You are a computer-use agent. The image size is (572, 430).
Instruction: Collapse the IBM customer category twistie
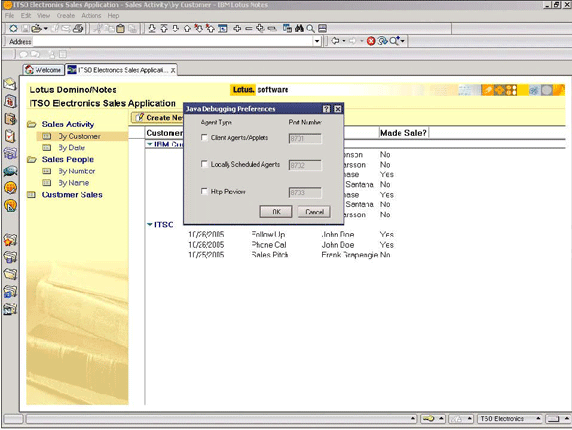pos(150,144)
